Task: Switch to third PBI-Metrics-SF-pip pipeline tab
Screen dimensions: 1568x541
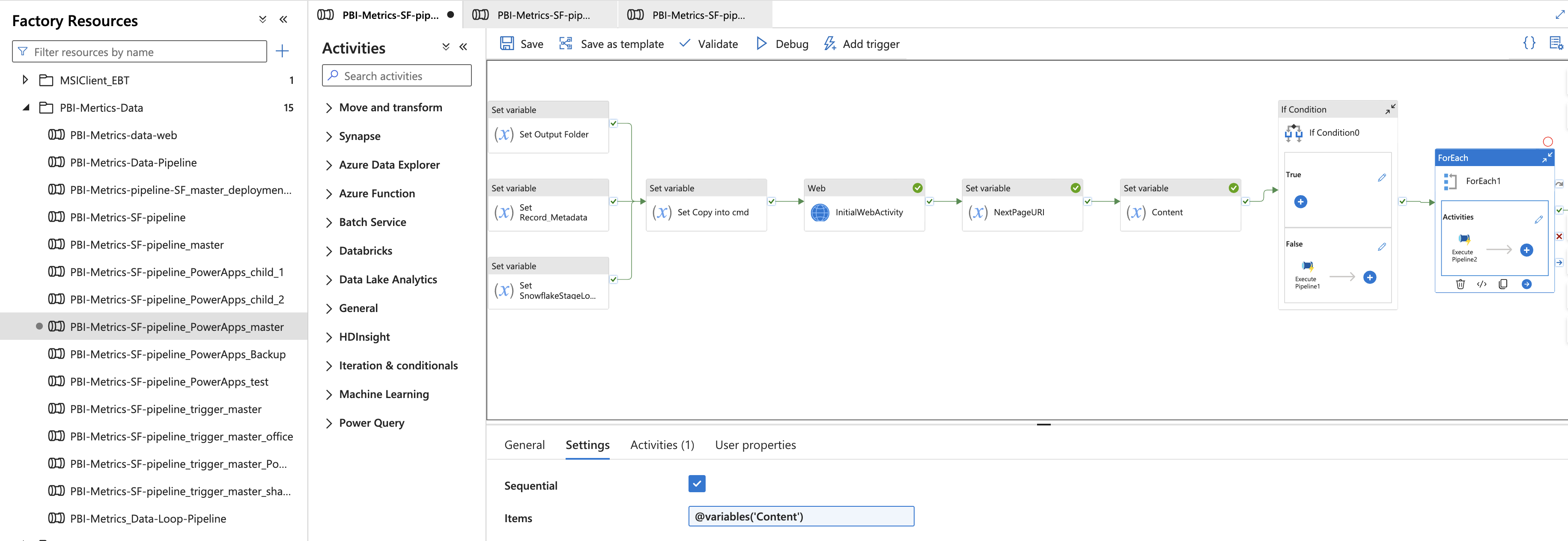Action: [695, 15]
